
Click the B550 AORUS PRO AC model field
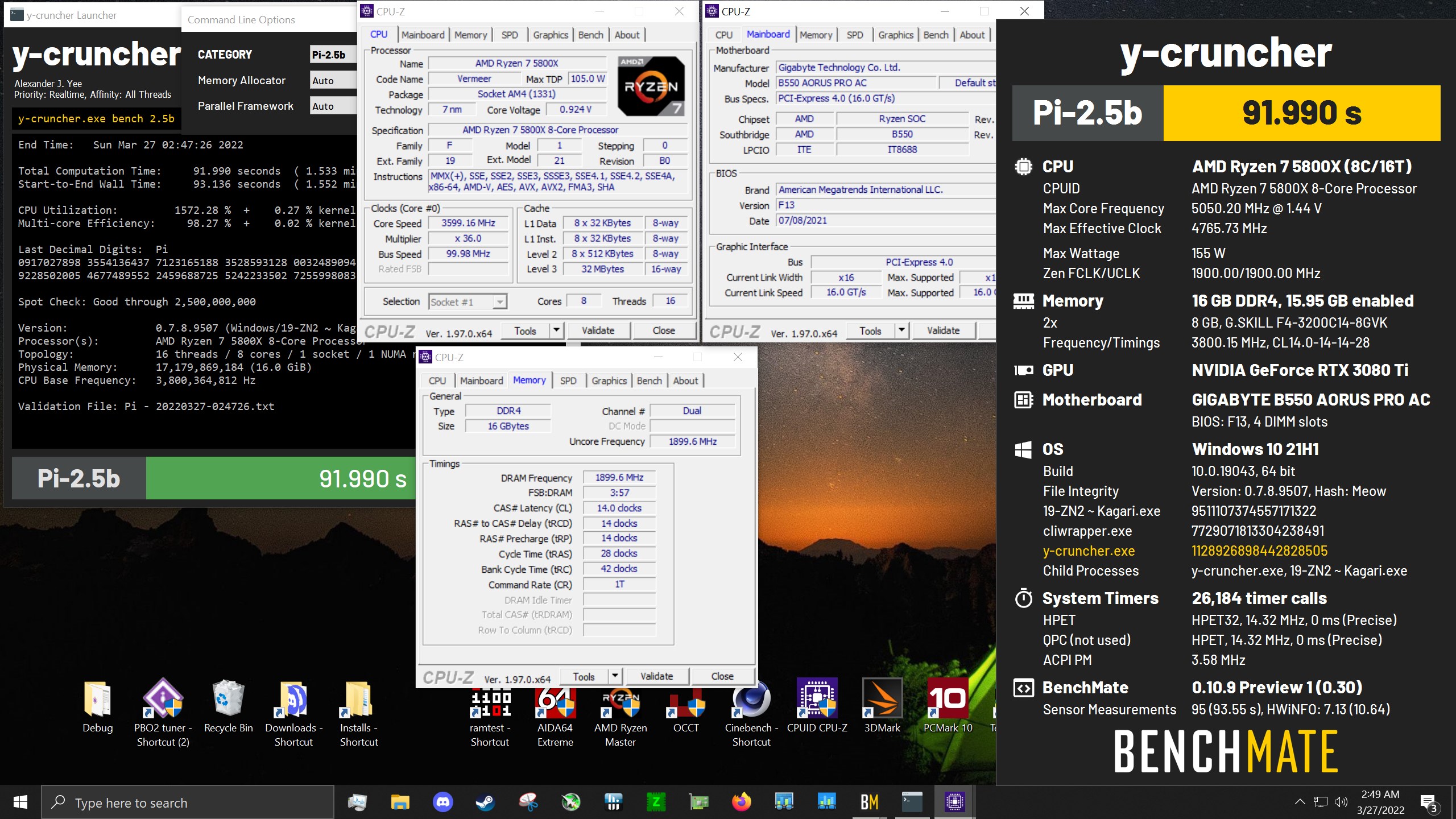click(856, 82)
